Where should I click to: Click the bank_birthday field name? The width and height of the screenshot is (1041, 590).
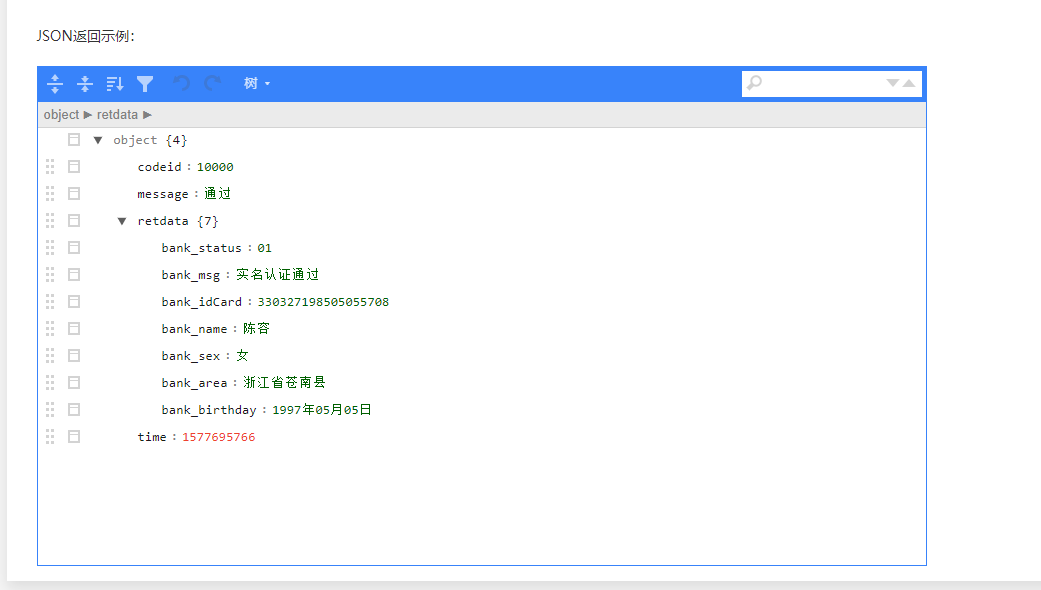[208, 409]
